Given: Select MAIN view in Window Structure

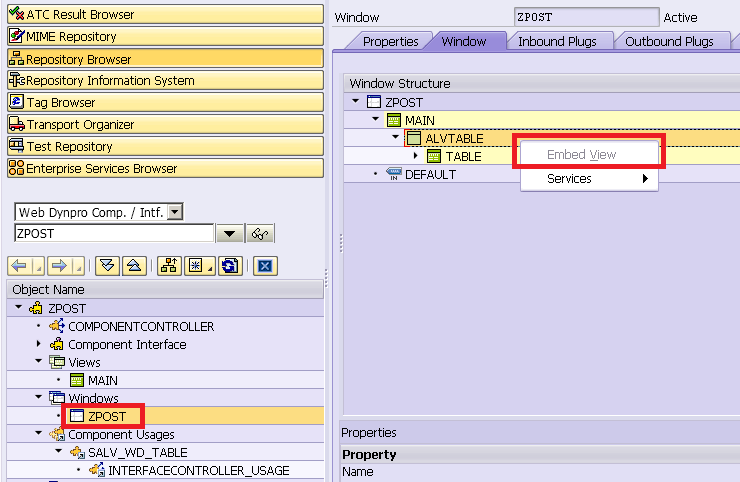Looking at the screenshot, I should tap(420, 120).
